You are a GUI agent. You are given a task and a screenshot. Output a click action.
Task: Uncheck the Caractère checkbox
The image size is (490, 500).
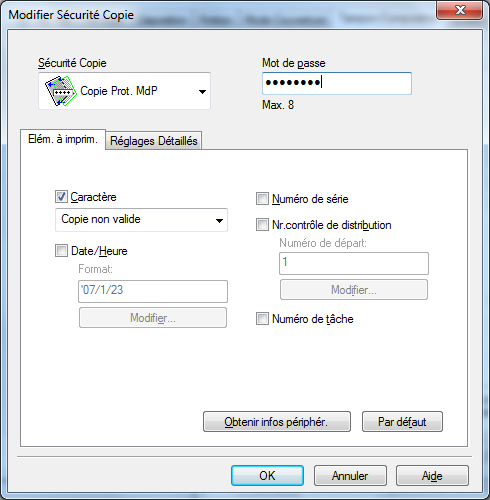[x=61, y=197]
